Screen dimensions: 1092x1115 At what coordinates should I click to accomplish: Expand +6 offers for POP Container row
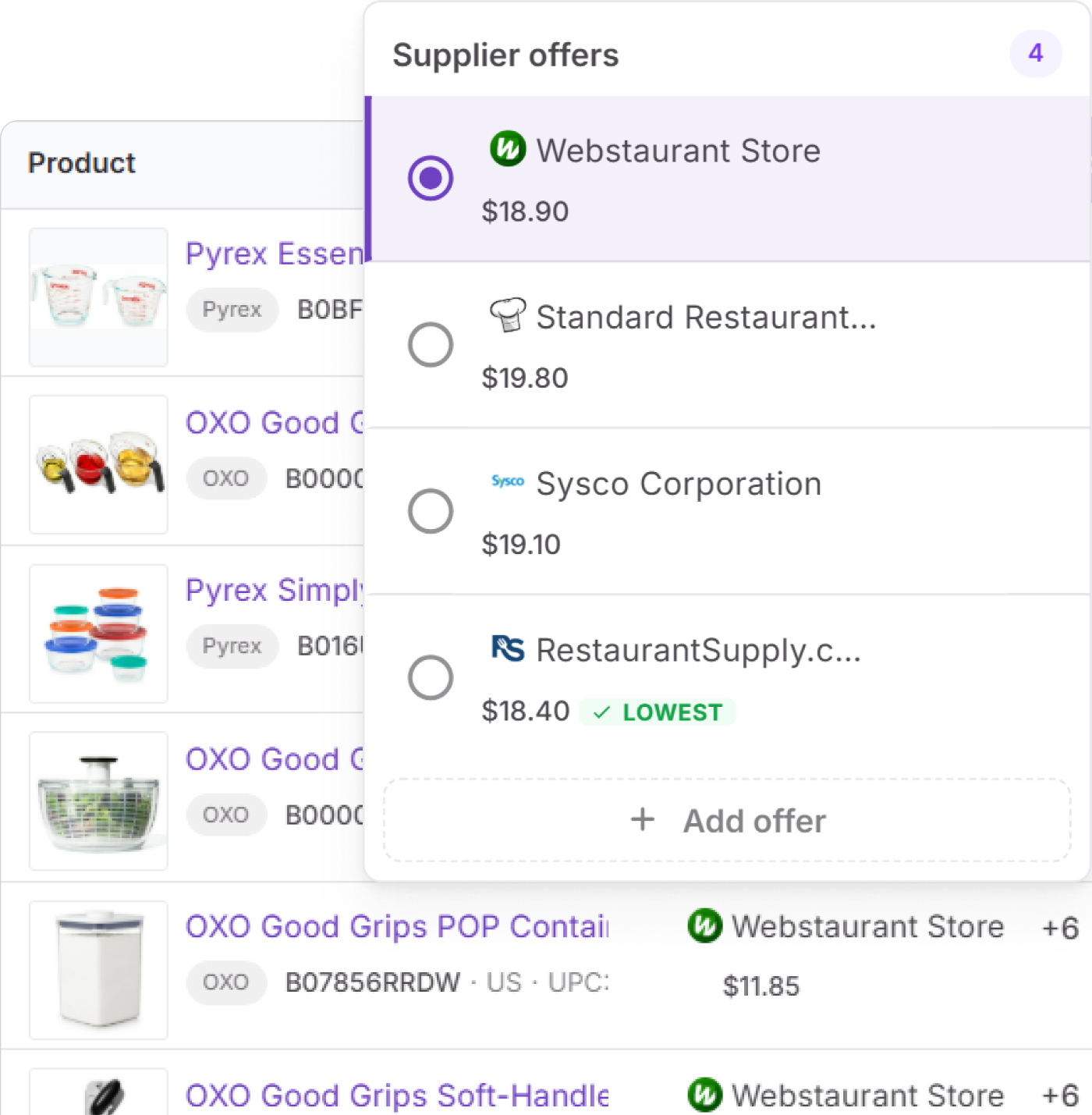[1060, 928]
